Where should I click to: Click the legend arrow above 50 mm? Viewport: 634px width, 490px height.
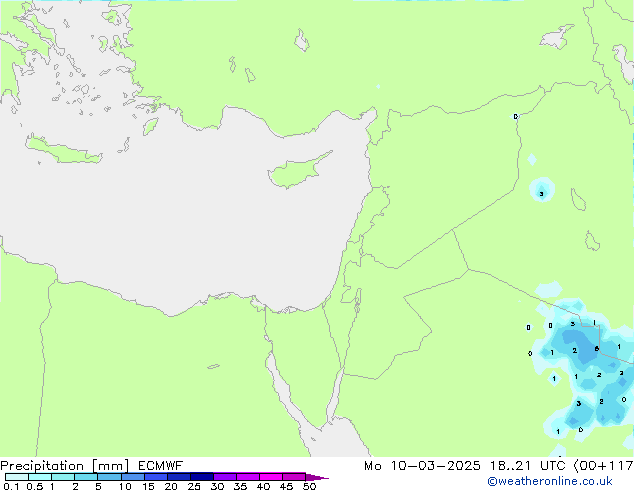click(317, 477)
